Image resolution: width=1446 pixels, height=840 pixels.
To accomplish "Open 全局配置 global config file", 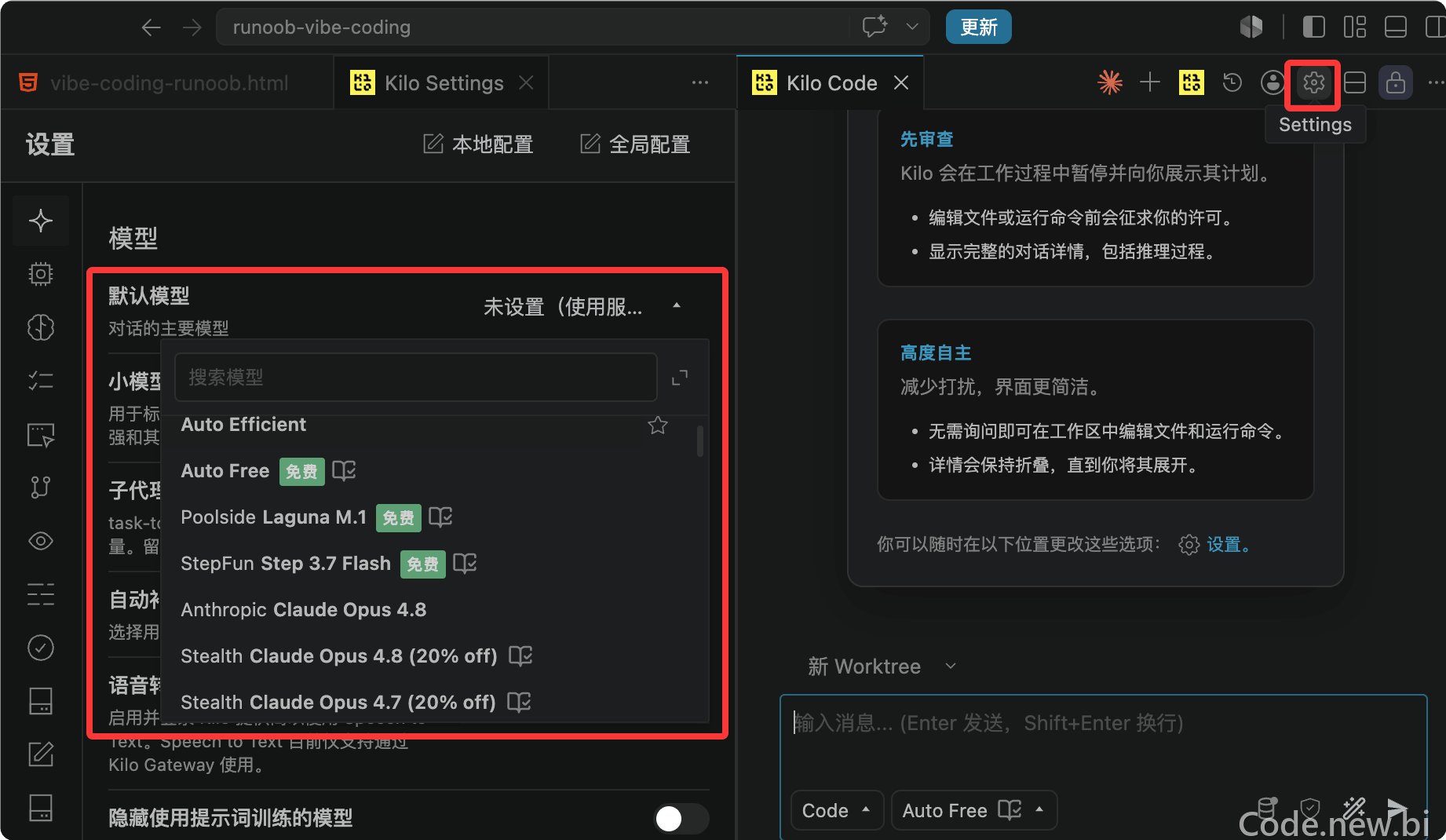I will 635,144.
